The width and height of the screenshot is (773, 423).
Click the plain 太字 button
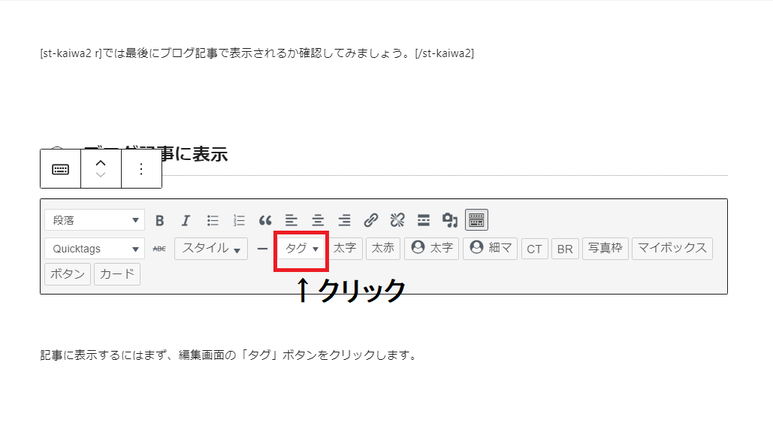click(345, 248)
